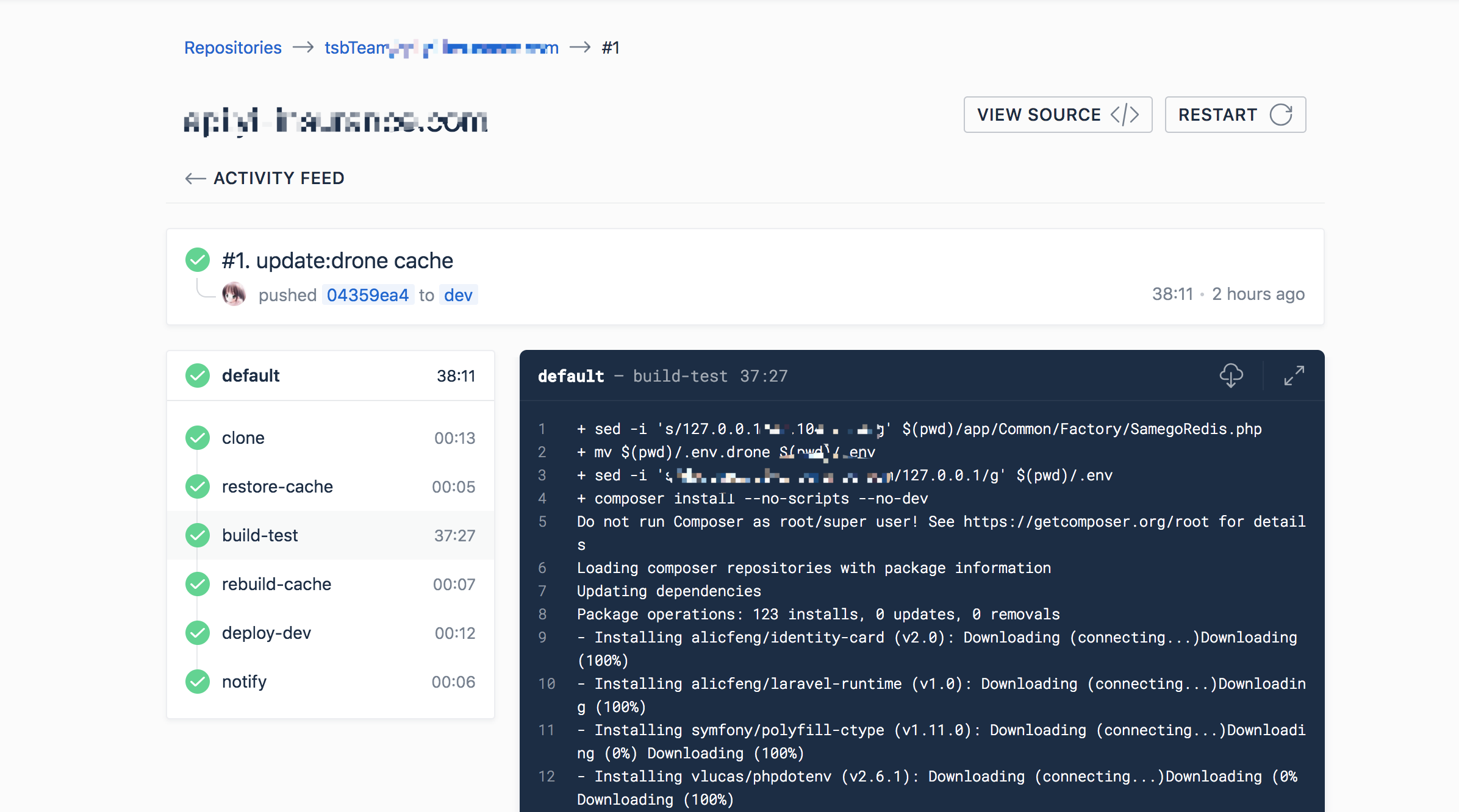Go to Repositories breadcrumb

pos(233,48)
